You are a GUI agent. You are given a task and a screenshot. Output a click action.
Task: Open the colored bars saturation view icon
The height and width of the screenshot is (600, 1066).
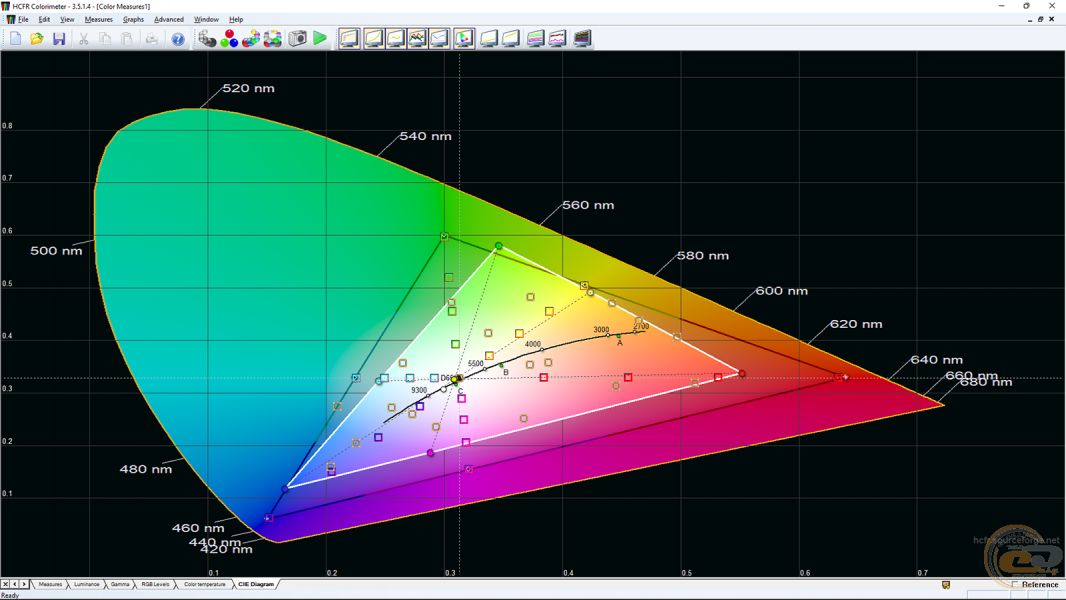(x=536, y=39)
